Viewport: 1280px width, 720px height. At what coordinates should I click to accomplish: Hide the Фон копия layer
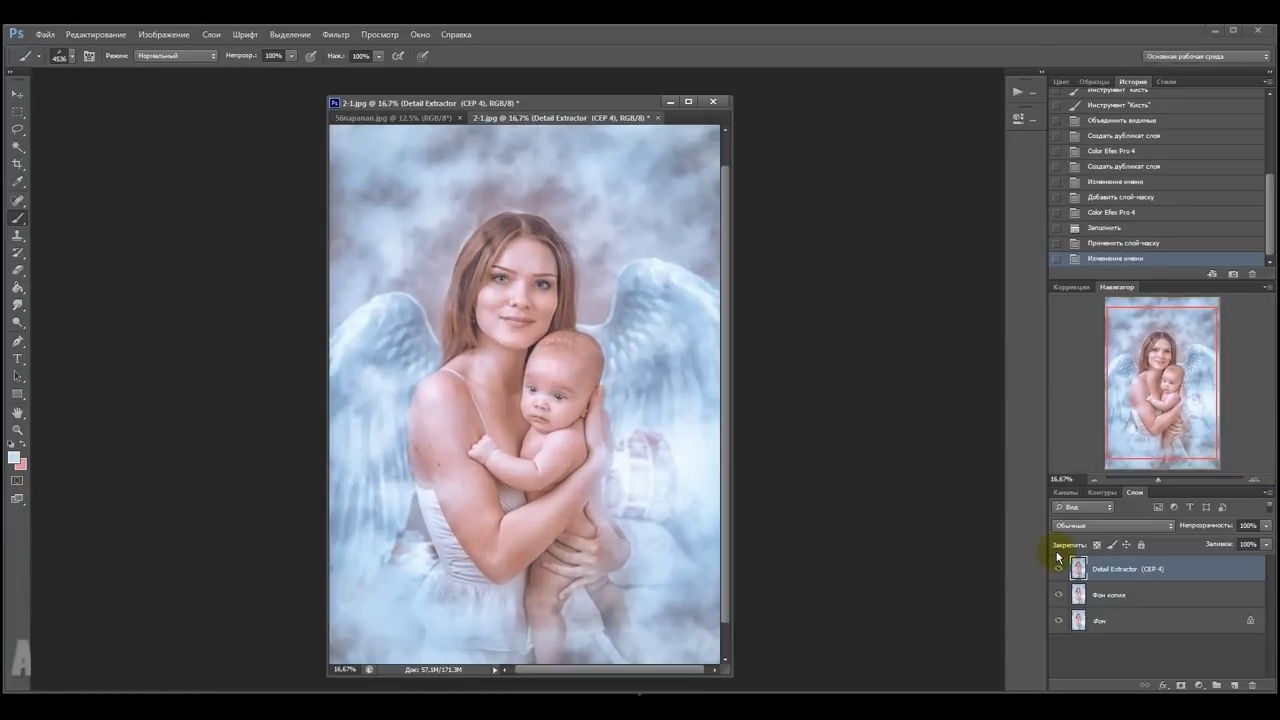tap(1059, 595)
